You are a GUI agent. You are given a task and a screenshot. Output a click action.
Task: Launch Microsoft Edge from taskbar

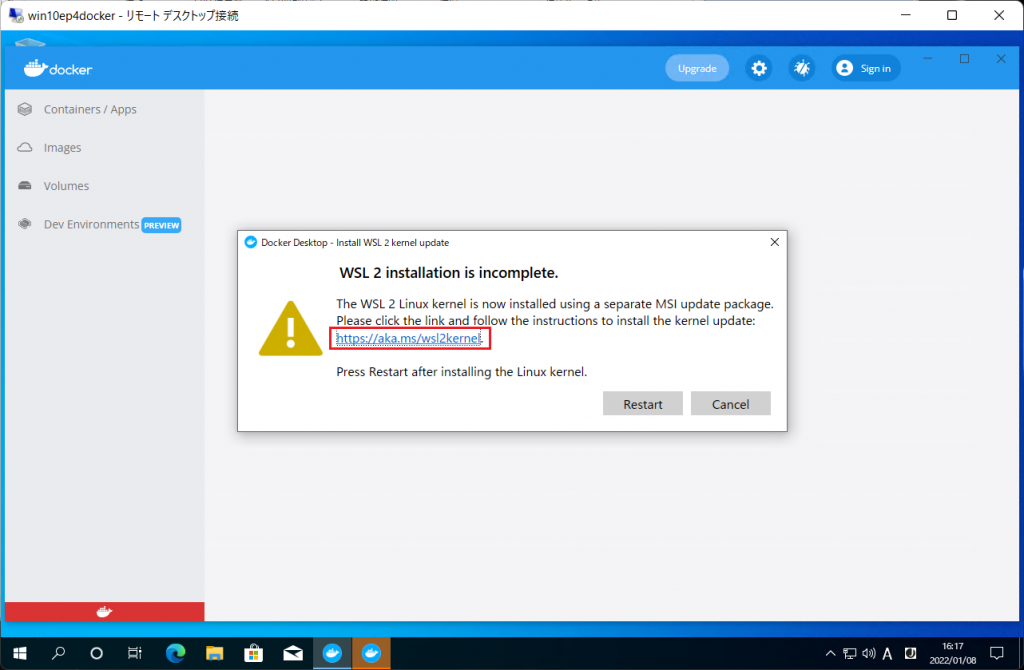click(x=175, y=653)
